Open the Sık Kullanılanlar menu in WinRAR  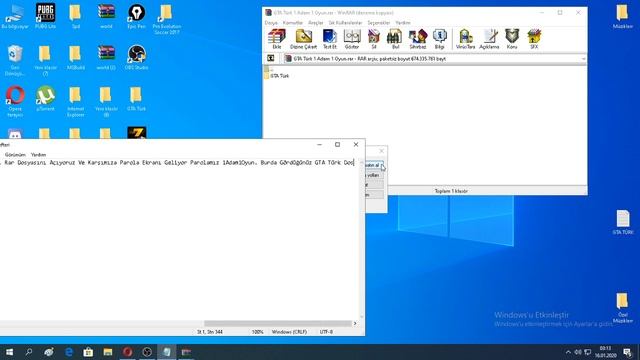pyautogui.click(x=345, y=23)
